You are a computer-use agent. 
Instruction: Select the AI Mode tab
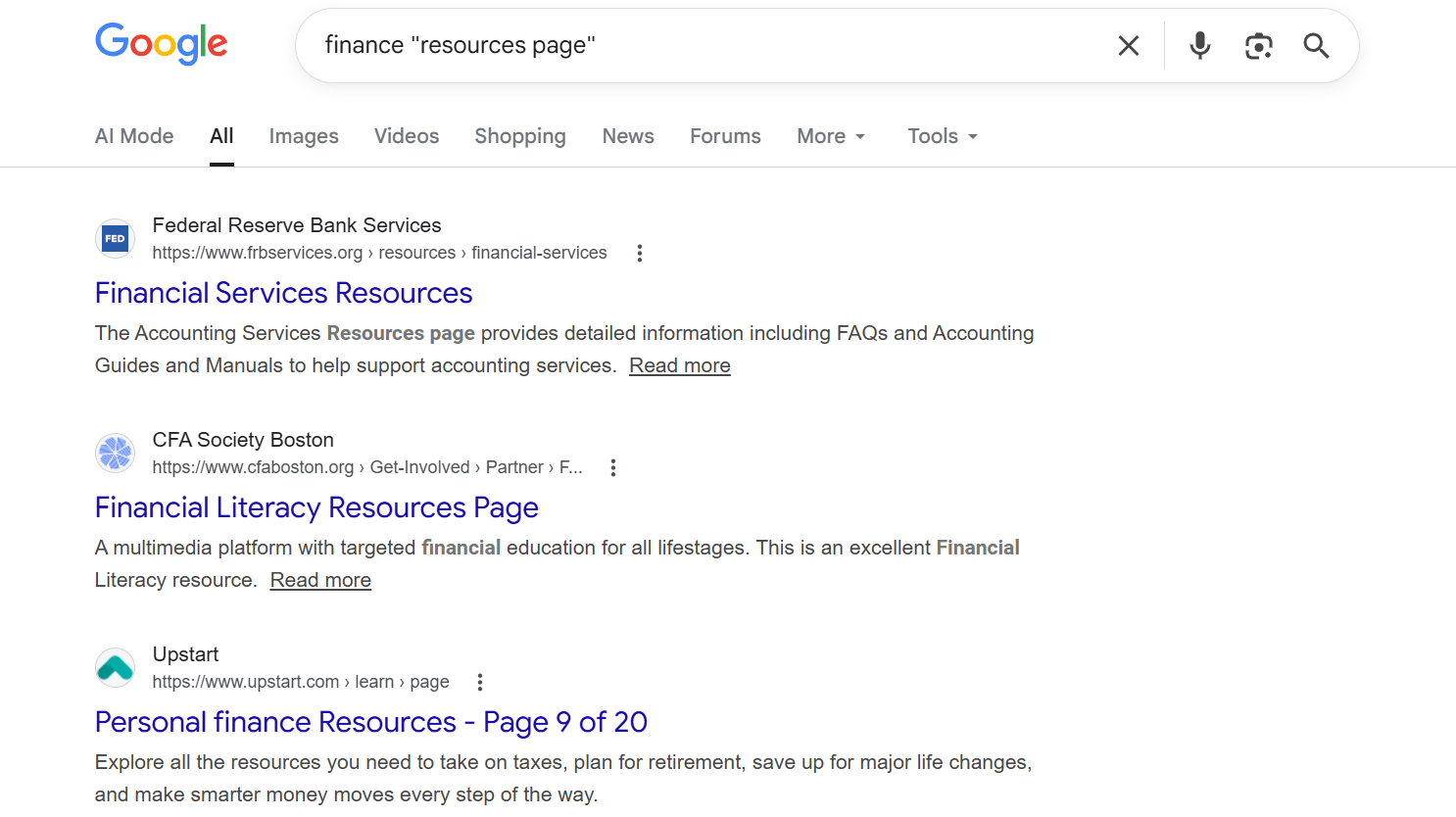pyautogui.click(x=134, y=136)
